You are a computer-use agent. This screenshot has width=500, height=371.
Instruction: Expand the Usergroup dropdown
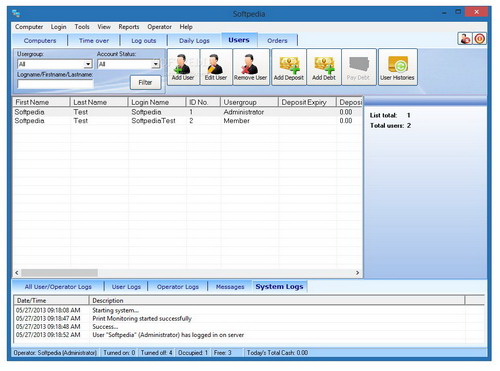88,64
